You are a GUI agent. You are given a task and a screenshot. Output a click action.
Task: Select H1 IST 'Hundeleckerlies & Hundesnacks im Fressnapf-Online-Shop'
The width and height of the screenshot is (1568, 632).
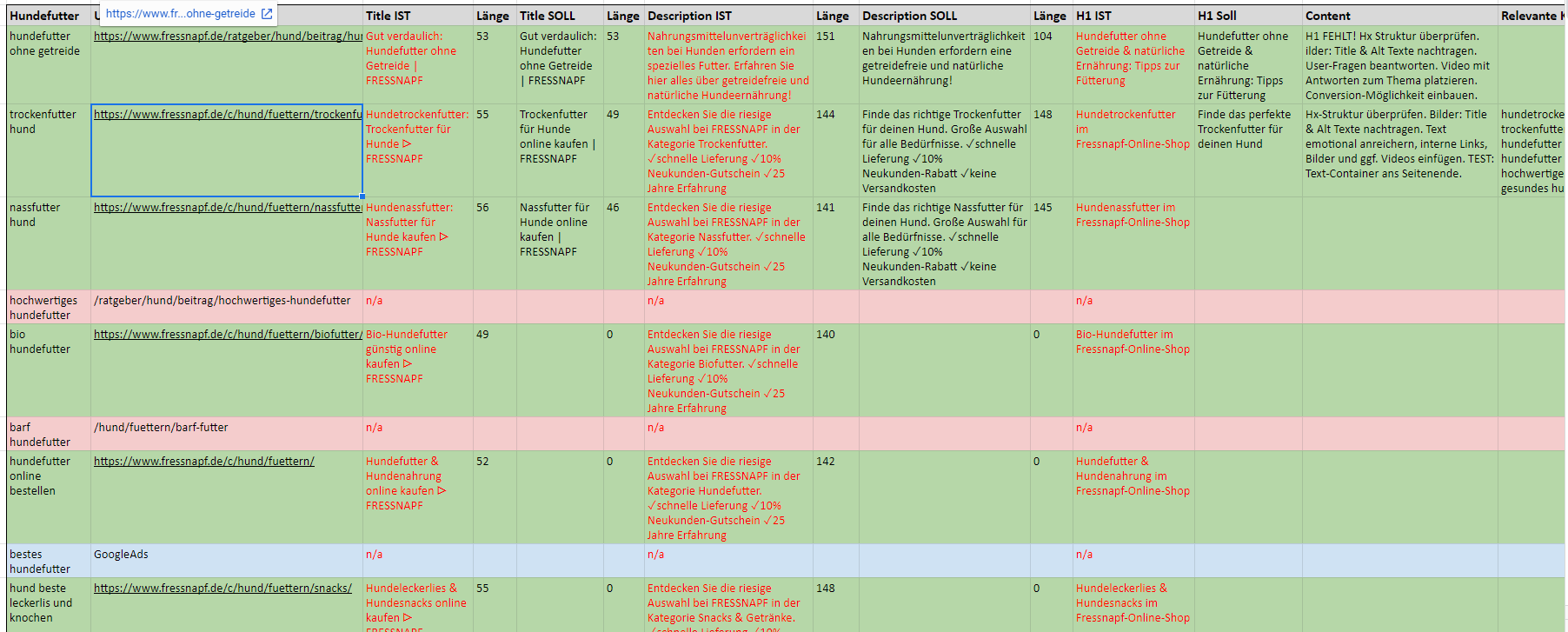pyautogui.click(x=1133, y=605)
